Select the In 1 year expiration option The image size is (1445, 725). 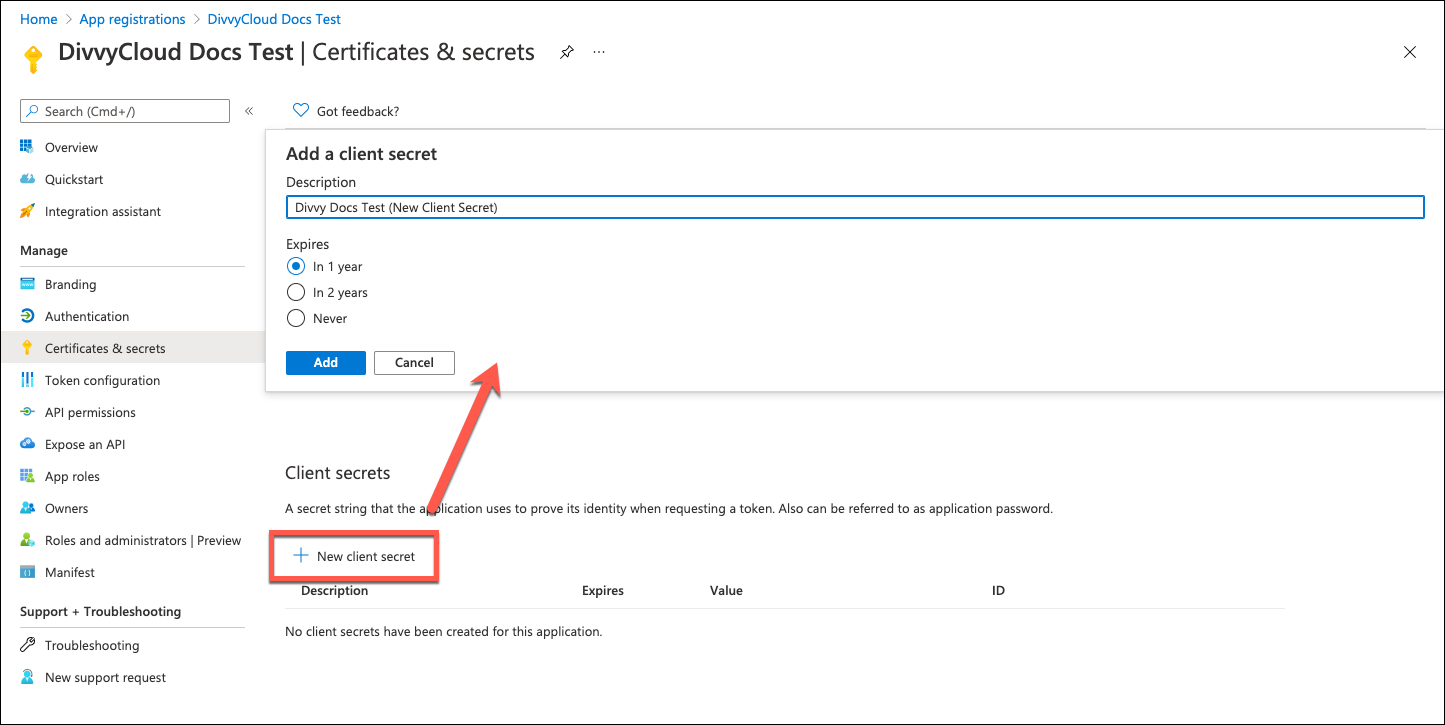click(x=295, y=266)
